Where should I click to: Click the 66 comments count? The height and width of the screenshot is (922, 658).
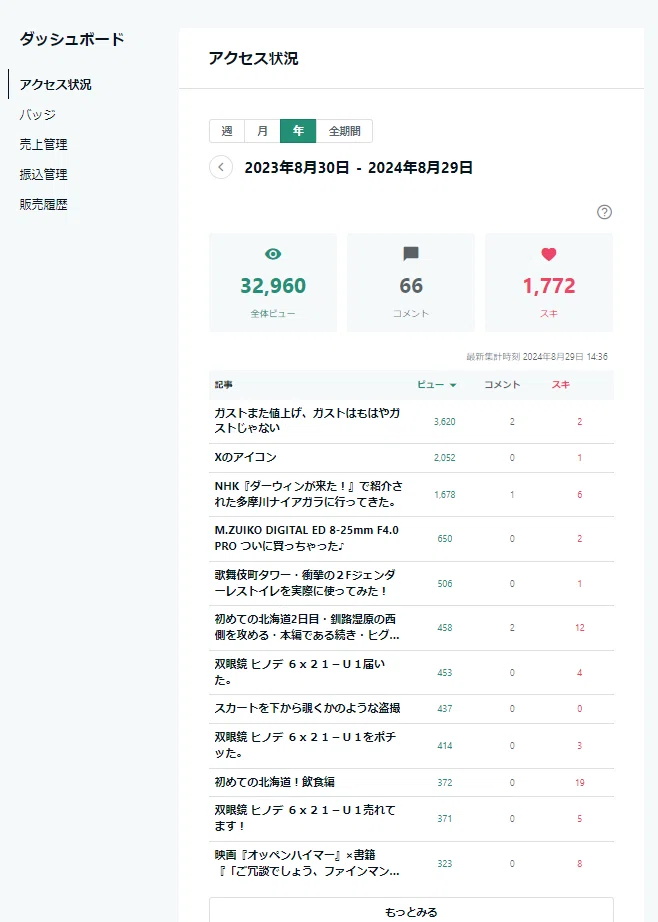pos(410,286)
